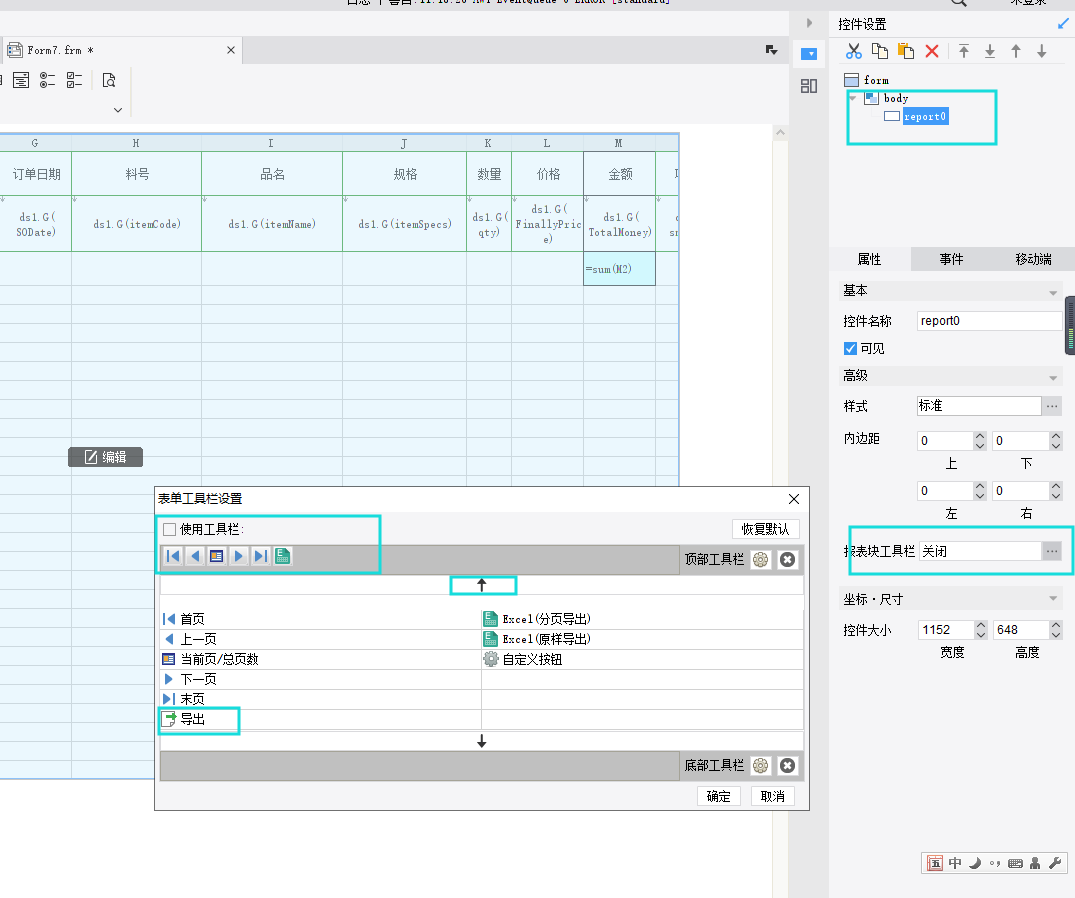Image resolution: width=1075 pixels, height=898 pixels.
Task: Copy the selected widget
Action: pos(880,51)
